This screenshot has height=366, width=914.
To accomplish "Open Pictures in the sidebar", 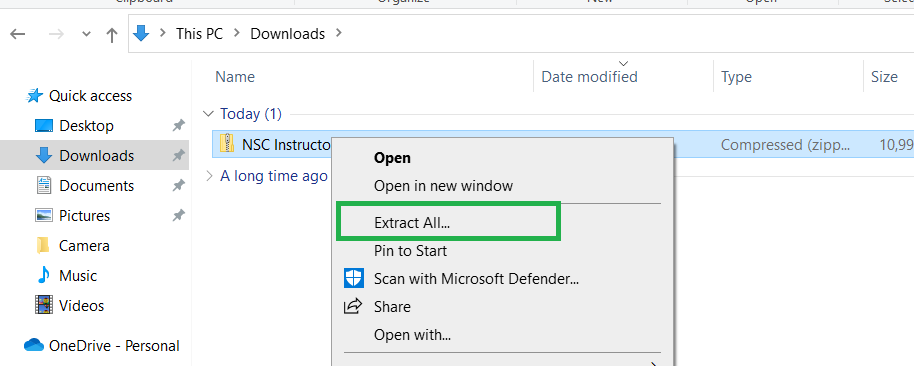I will click(x=85, y=216).
